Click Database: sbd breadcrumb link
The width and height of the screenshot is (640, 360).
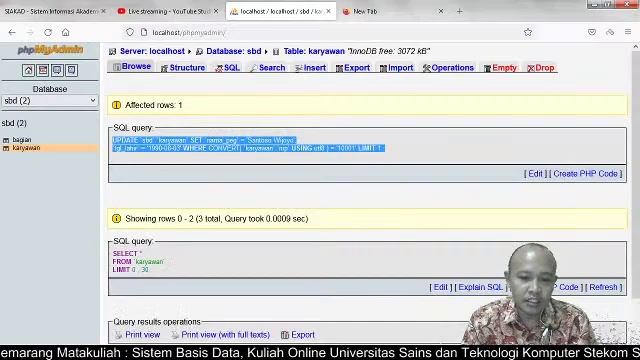[233, 51]
